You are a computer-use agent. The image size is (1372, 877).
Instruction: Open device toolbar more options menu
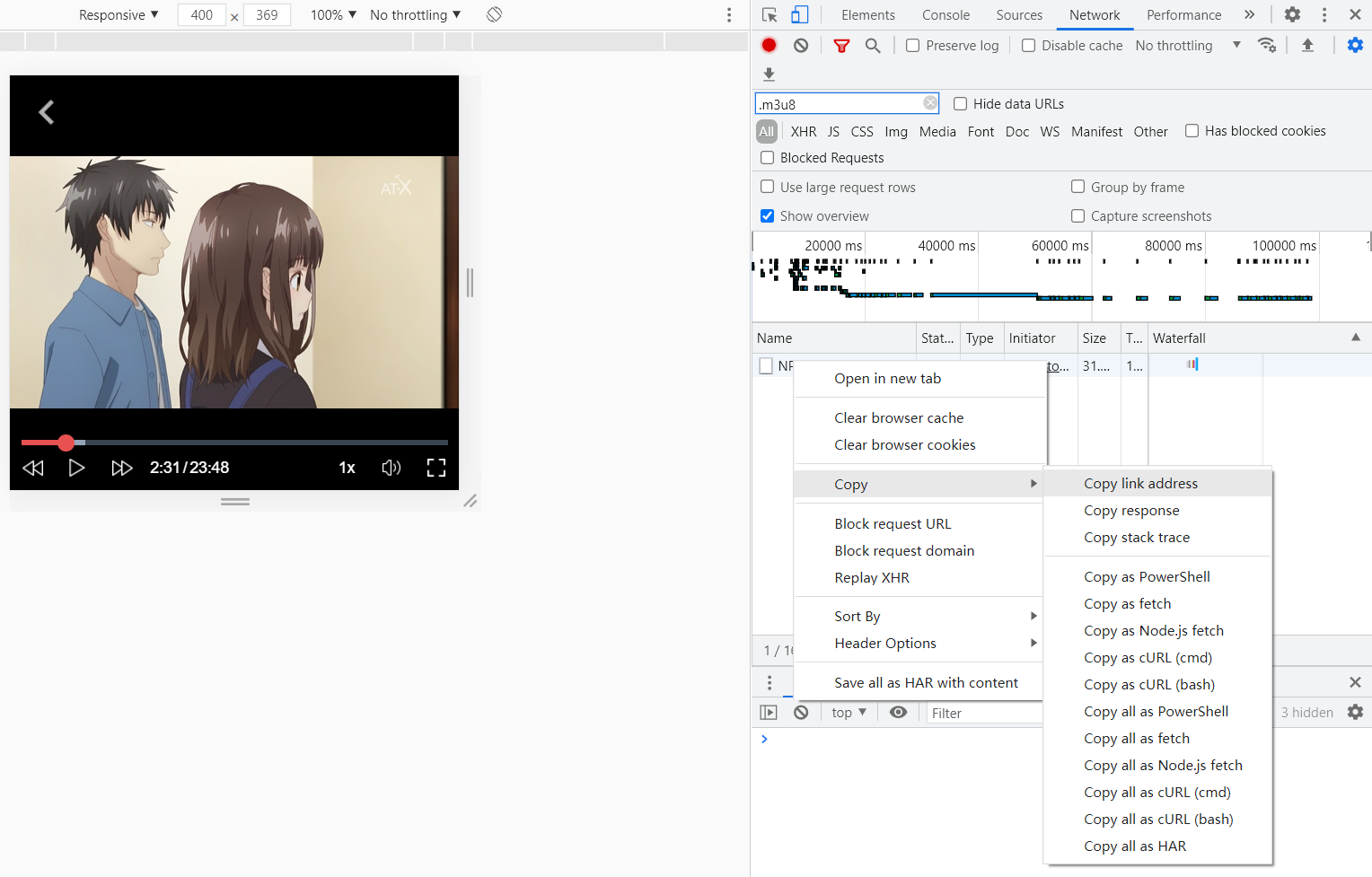pyautogui.click(x=729, y=14)
